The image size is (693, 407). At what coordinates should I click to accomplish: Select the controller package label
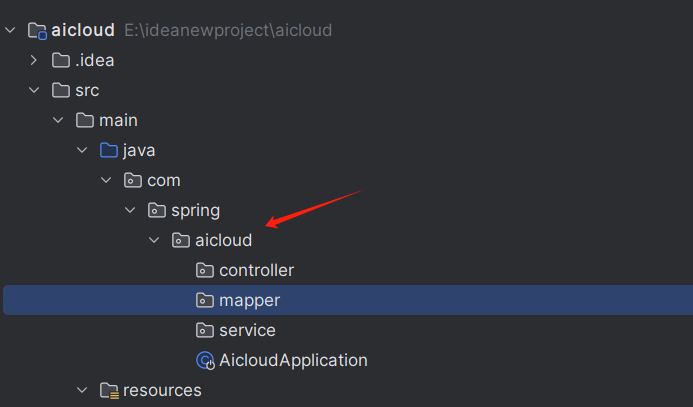[256, 270]
